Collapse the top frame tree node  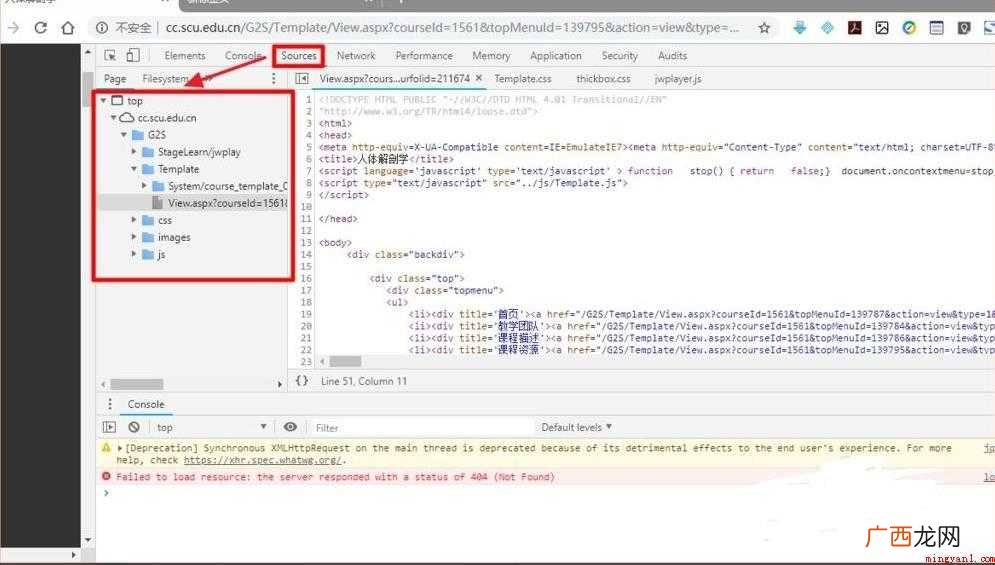coord(103,100)
